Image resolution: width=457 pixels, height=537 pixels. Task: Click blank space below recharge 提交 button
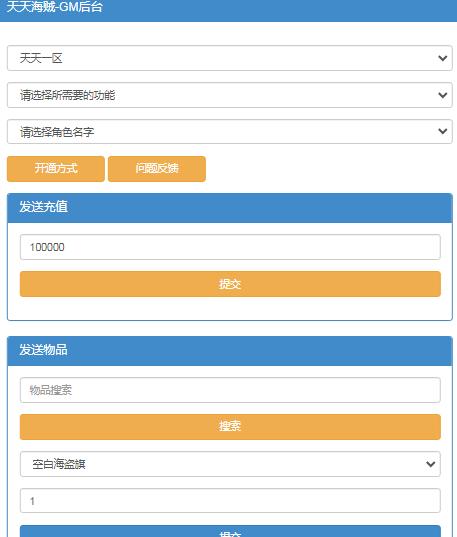(x=230, y=308)
